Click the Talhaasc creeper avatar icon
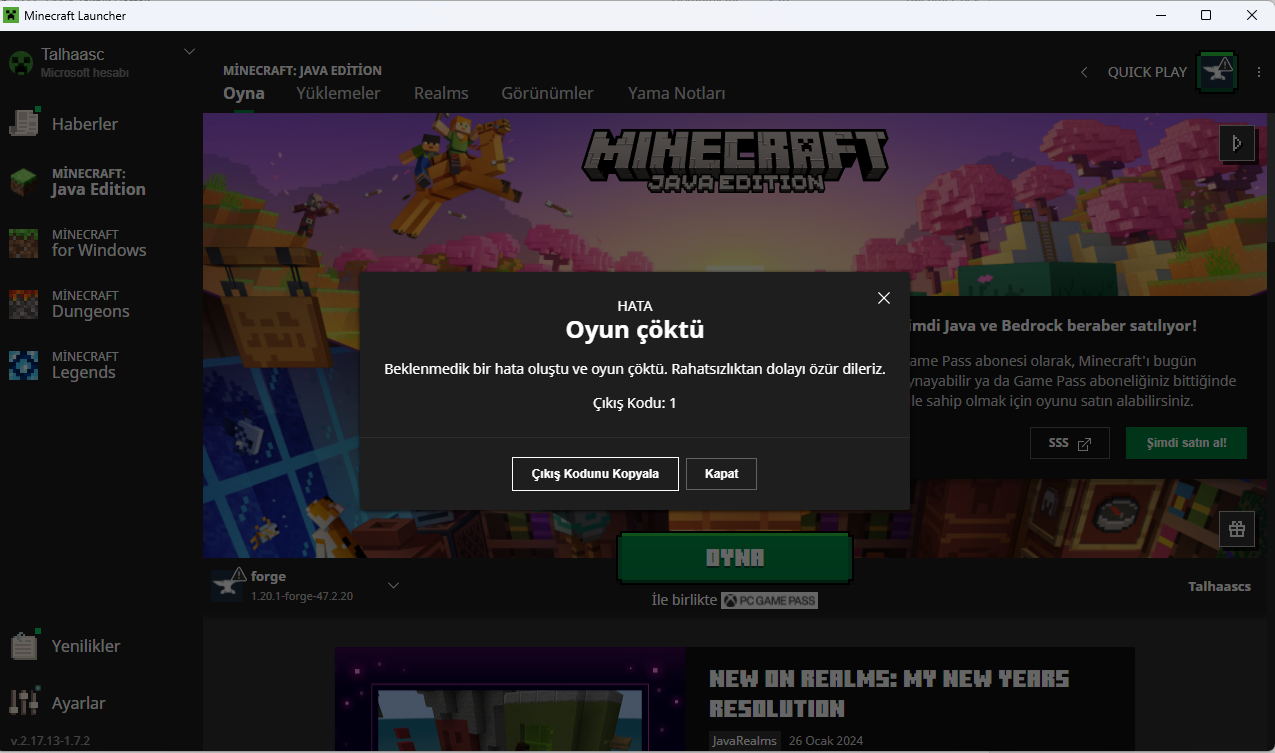This screenshot has height=753, width=1275. [21, 63]
